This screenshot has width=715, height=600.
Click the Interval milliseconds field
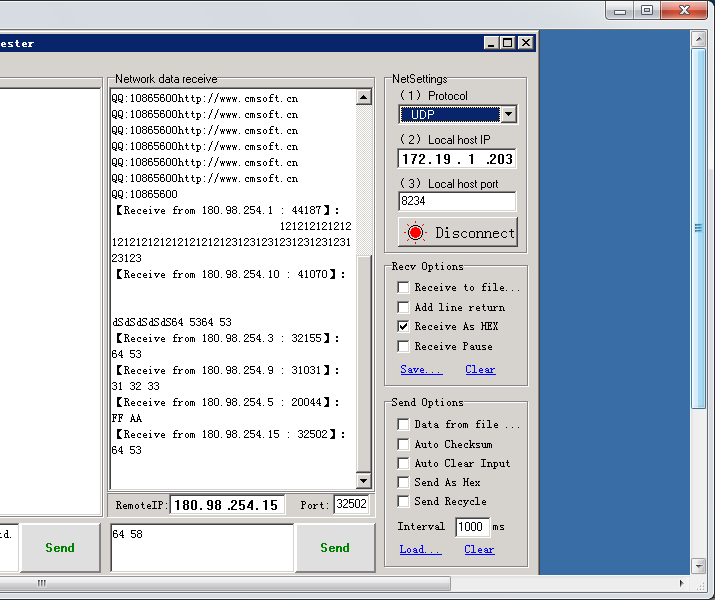tap(471, 526)
